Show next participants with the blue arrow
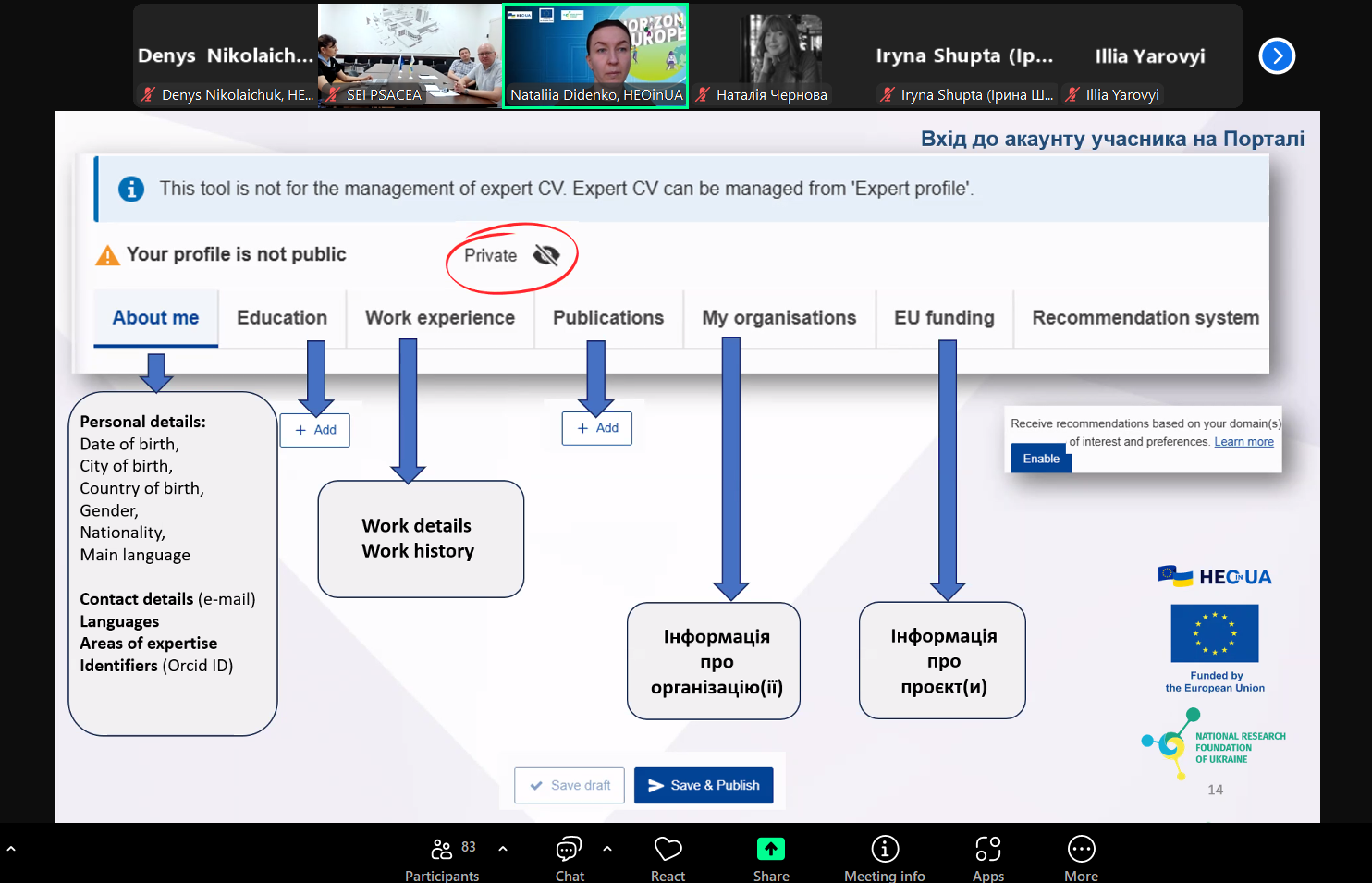This screenshot has width=1372, height=883. 1277,56
